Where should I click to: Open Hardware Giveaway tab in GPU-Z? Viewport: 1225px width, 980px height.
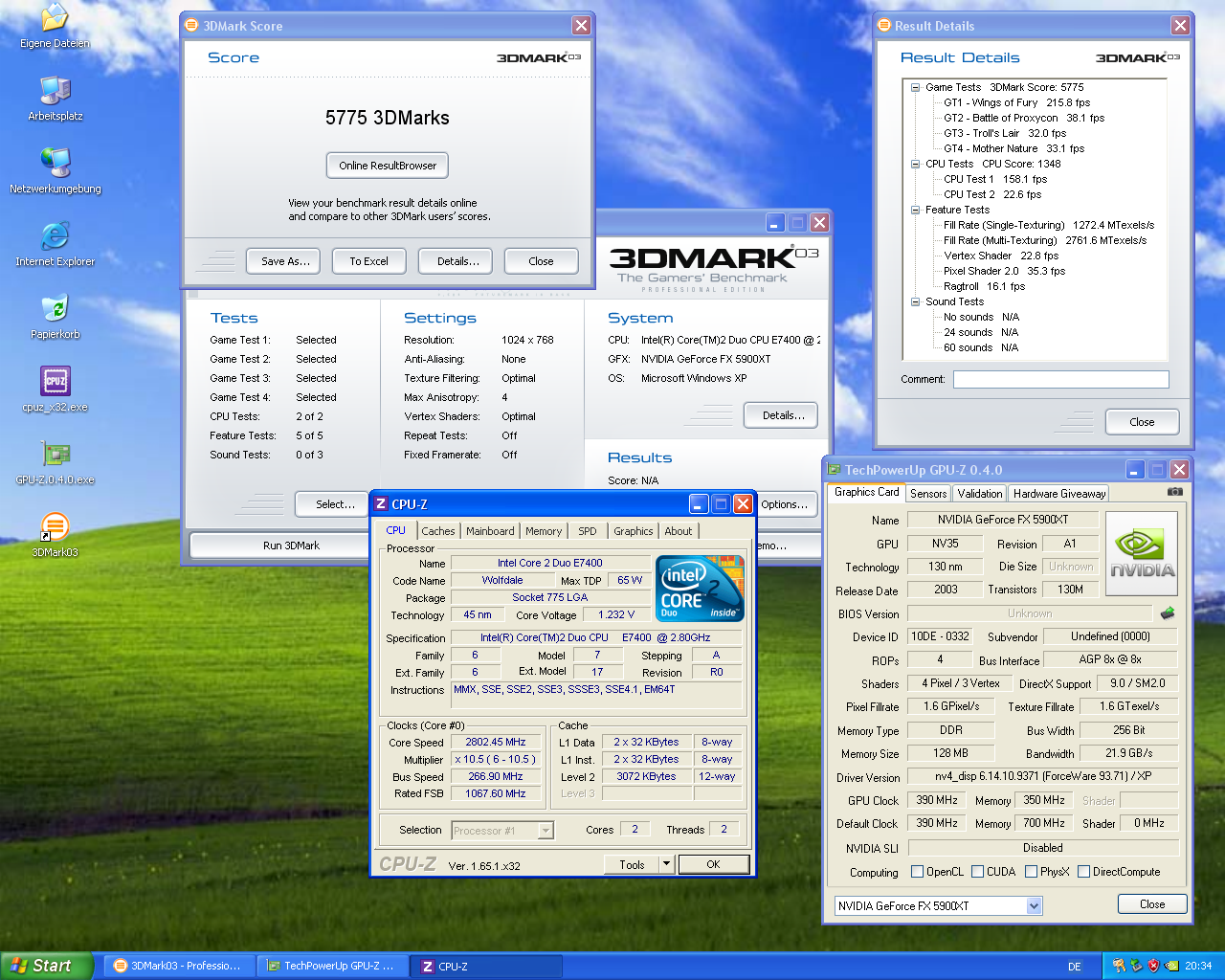[1059, 494]
